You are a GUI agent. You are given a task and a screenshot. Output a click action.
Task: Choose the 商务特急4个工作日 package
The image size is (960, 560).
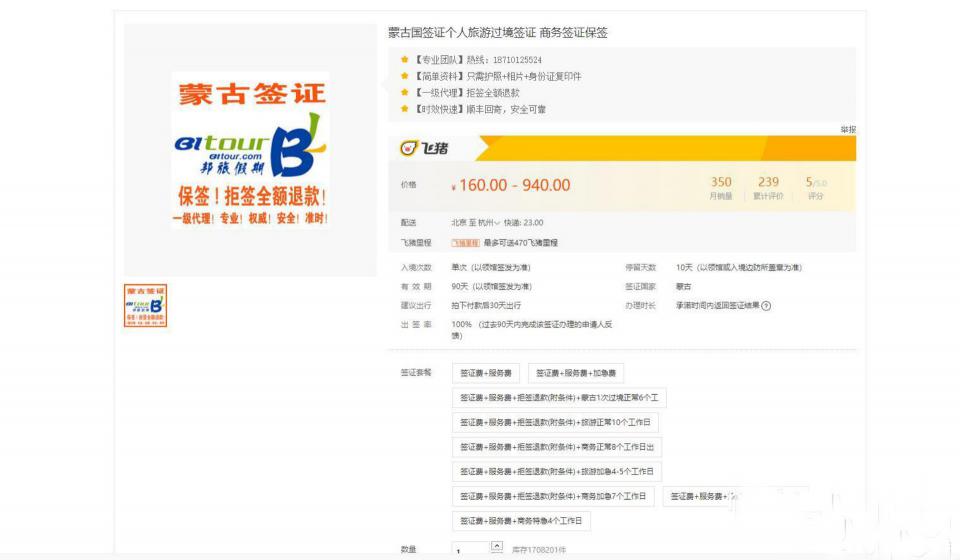[521, 521]
